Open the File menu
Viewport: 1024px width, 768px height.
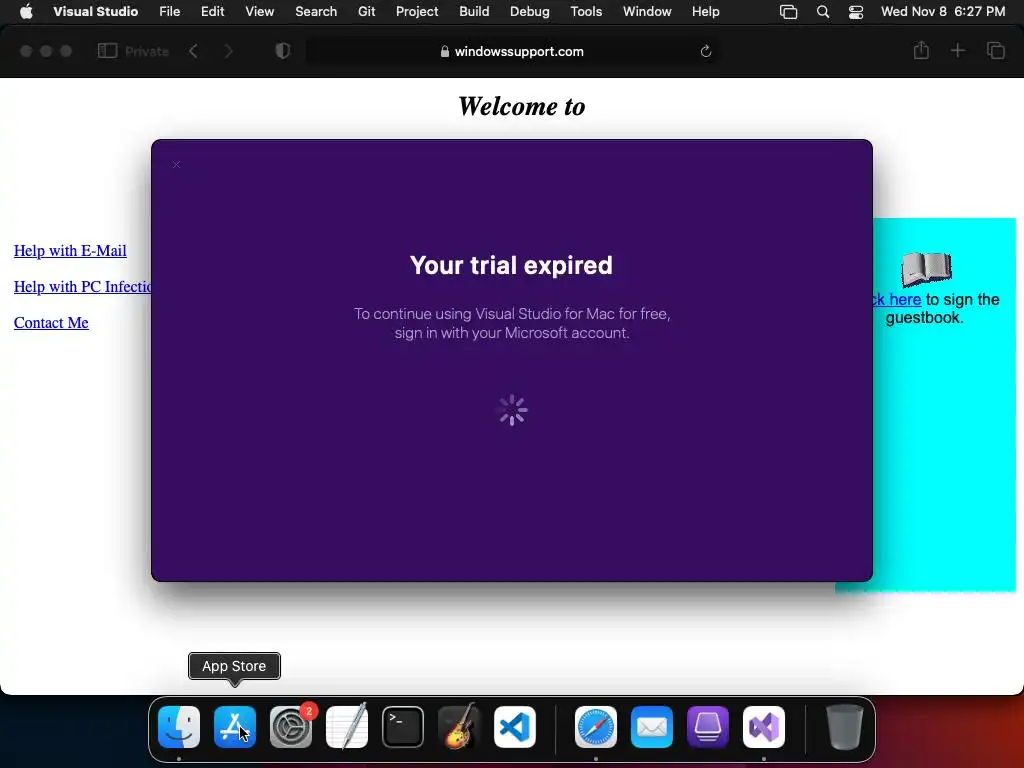tap(170, 12)
